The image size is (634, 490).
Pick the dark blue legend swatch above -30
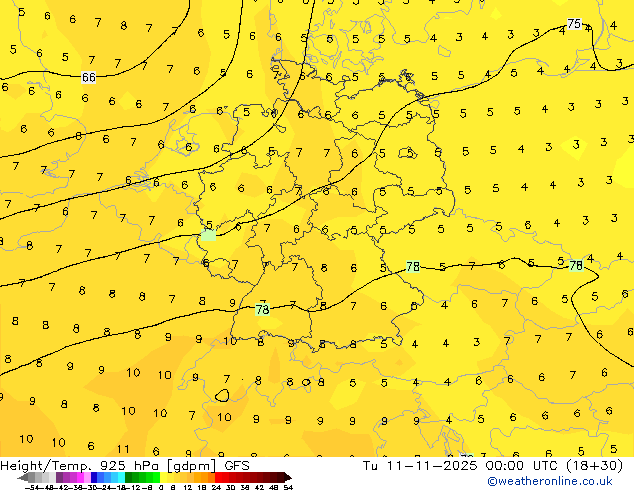pyautogui.click(x=94, y=478)
